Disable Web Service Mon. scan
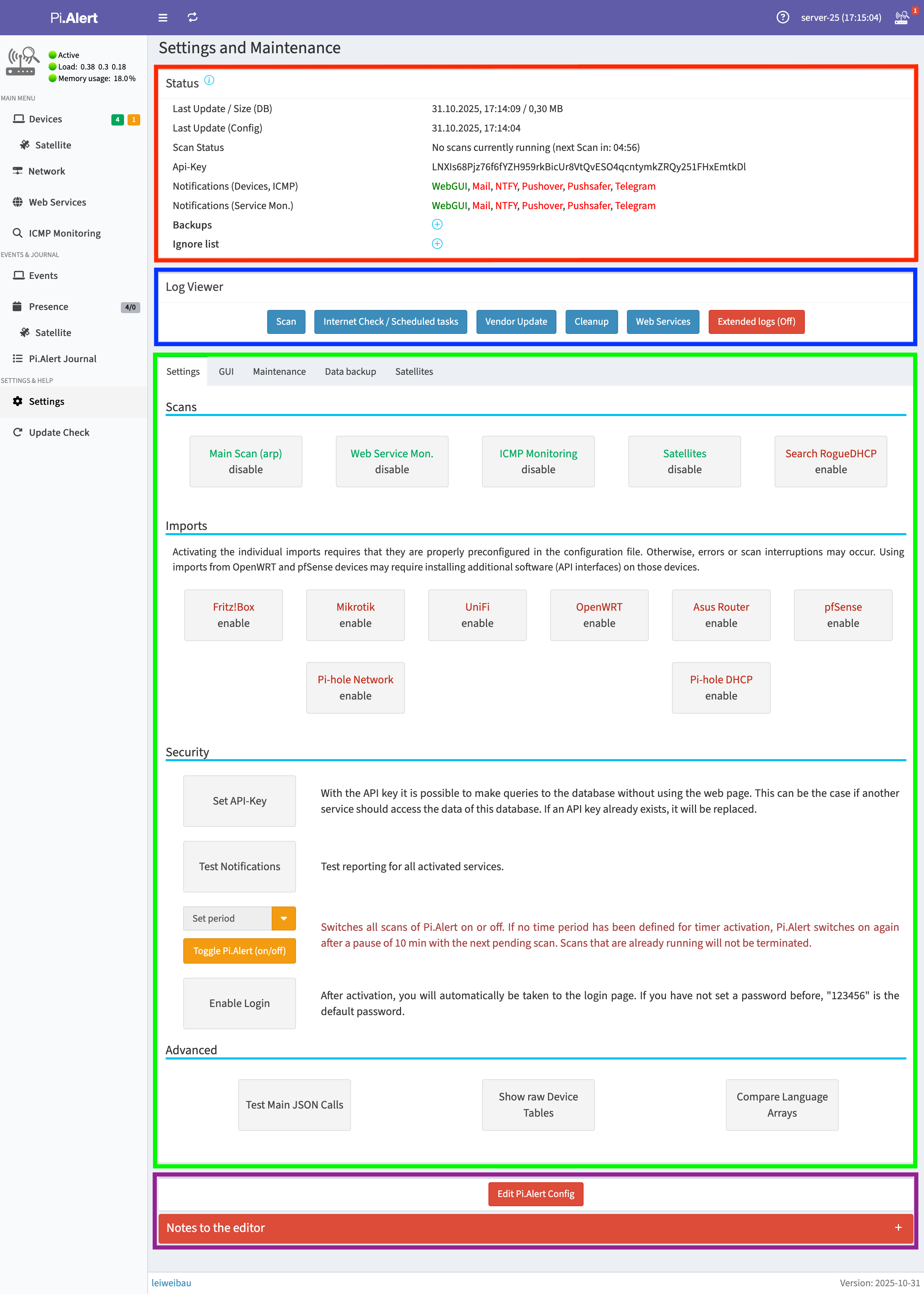 [x=392, y=462]
